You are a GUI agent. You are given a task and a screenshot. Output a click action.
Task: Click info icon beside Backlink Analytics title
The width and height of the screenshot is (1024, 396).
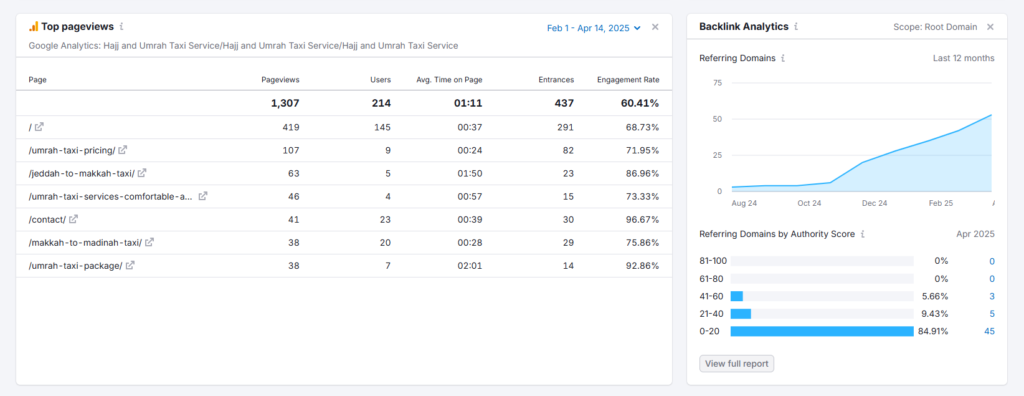point(796,27)
